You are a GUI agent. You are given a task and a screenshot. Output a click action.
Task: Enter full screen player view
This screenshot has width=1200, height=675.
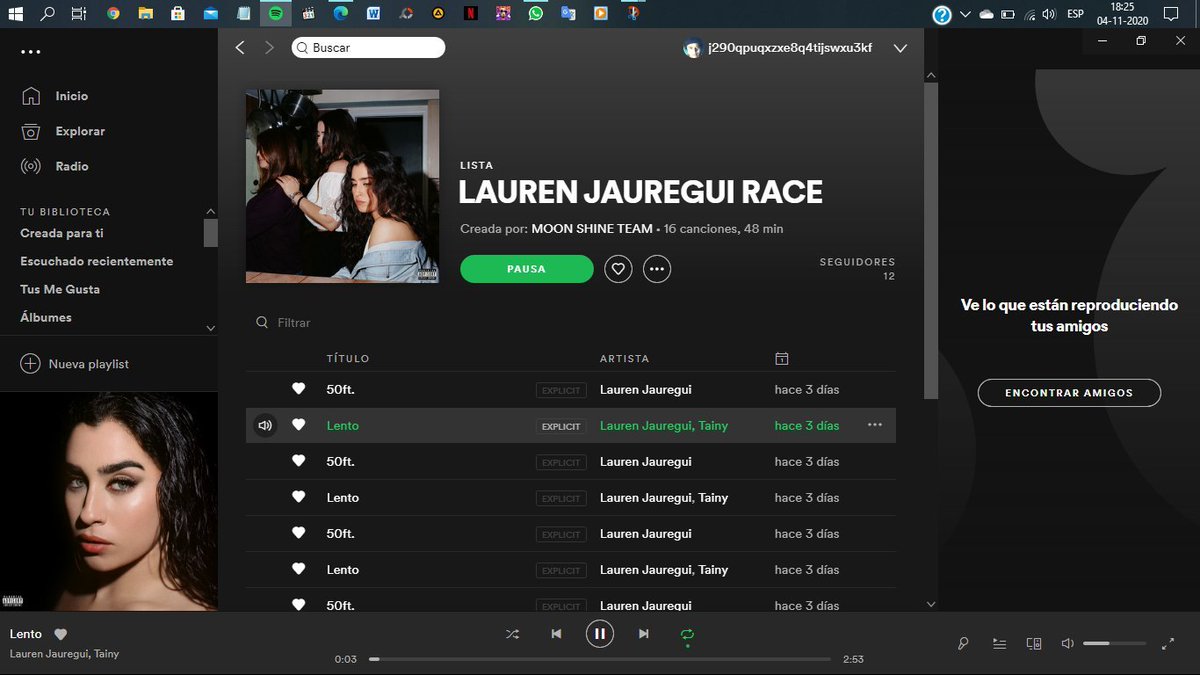[x=1168, y=644]
